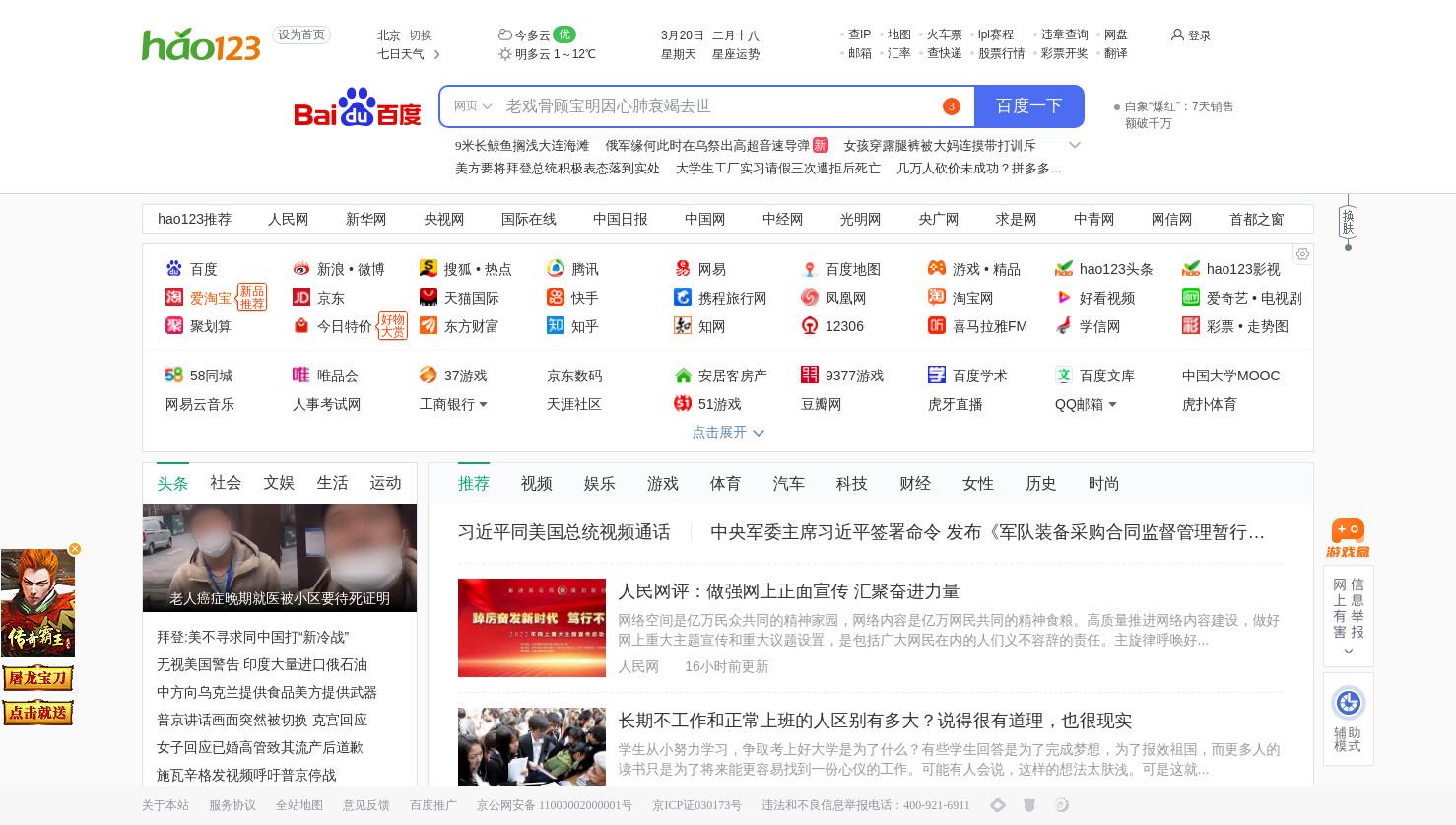Open 新浪 Weibo site icon

[301, 268]
